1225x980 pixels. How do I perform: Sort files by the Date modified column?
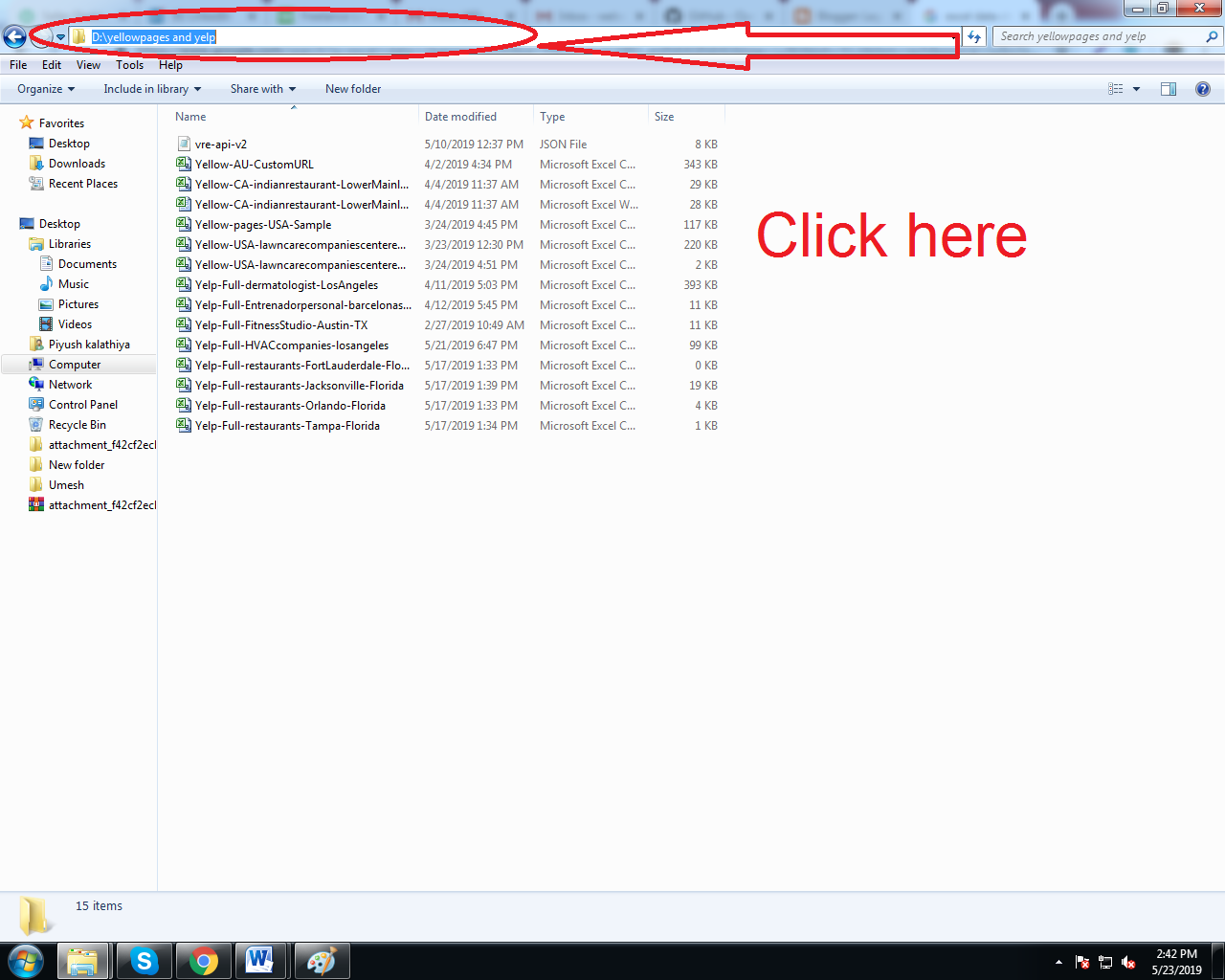[459, 116]
